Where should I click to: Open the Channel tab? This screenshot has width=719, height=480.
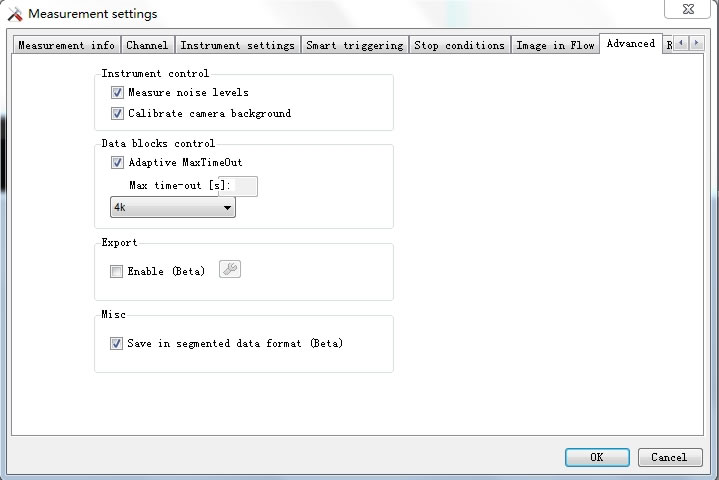[147, 46]
